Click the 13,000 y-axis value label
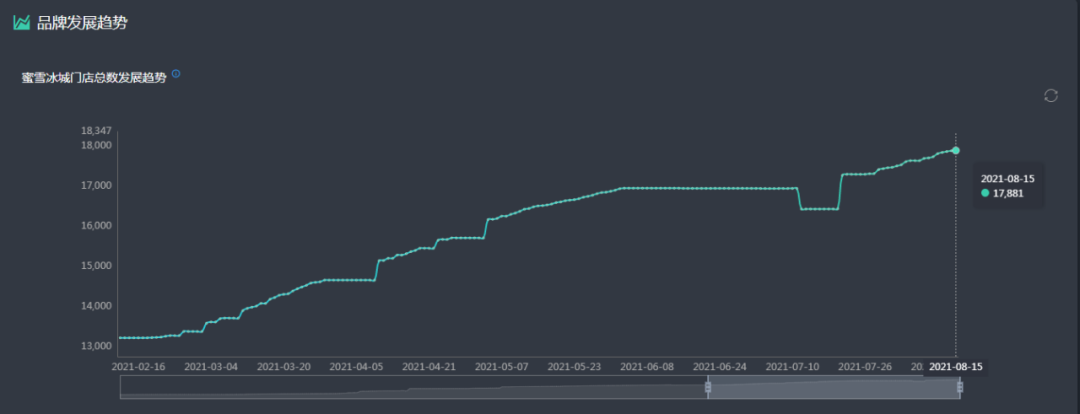This screenshot has width=1080, height=414. (96, 346)
